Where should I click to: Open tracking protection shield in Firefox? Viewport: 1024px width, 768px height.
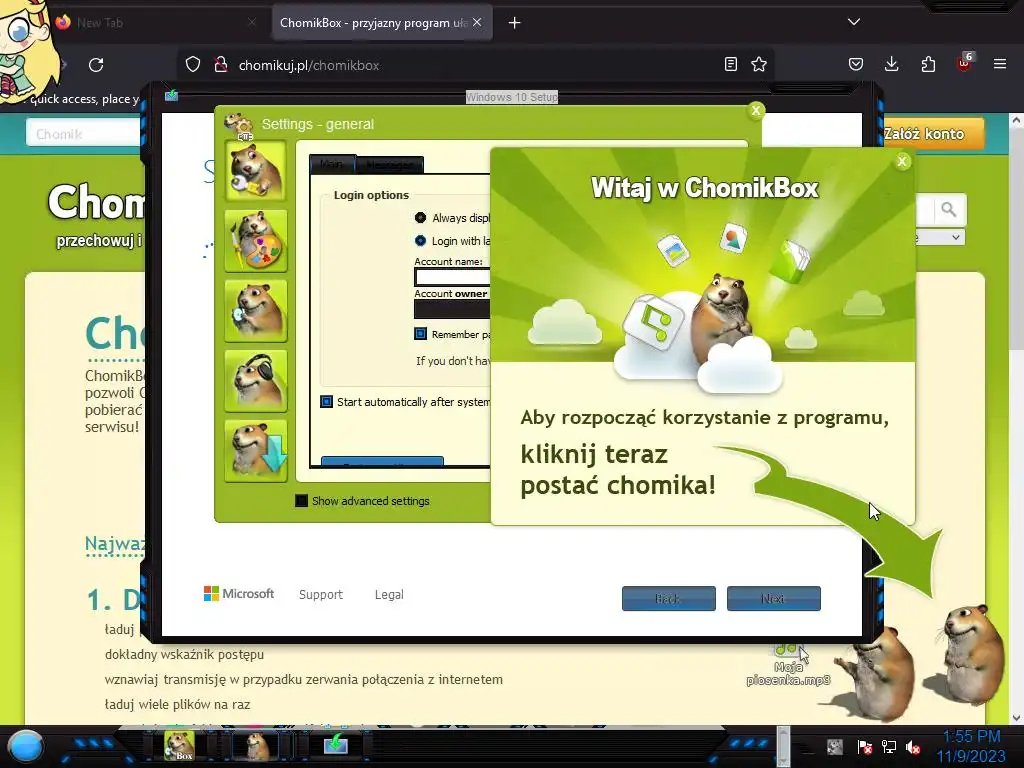point(193,65)
